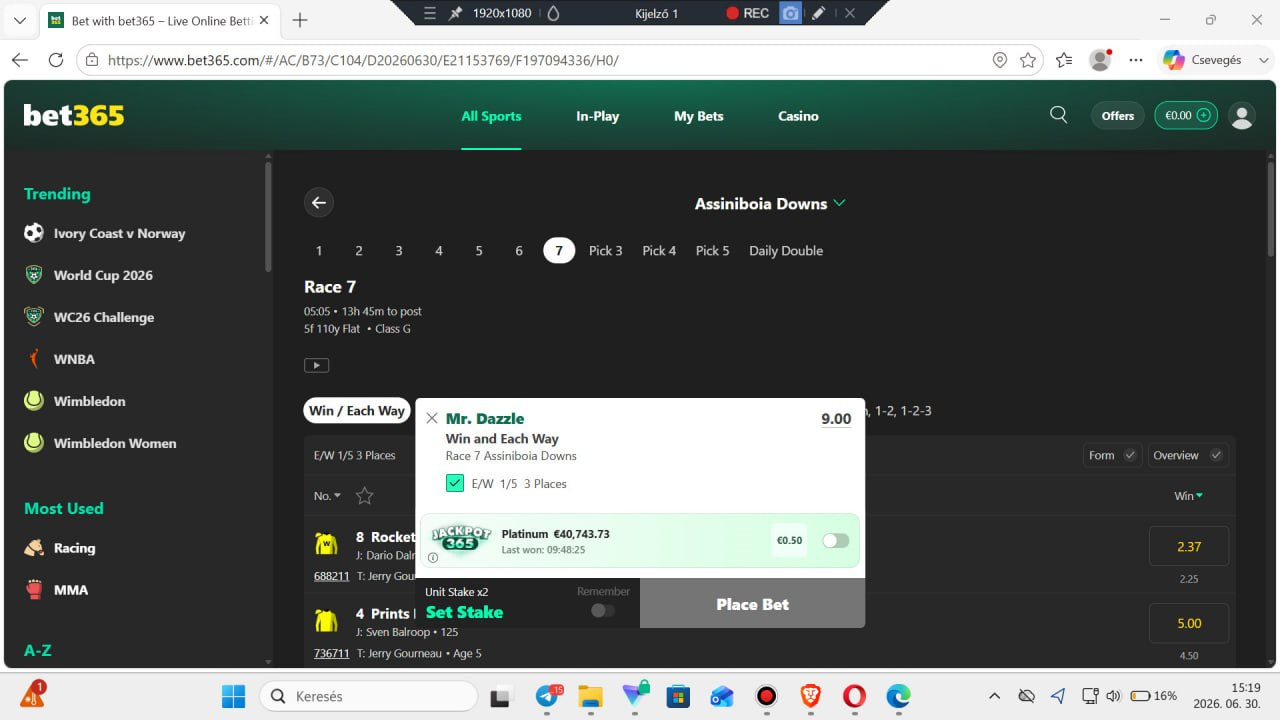Click the pin icon in the capture bar

456,13
